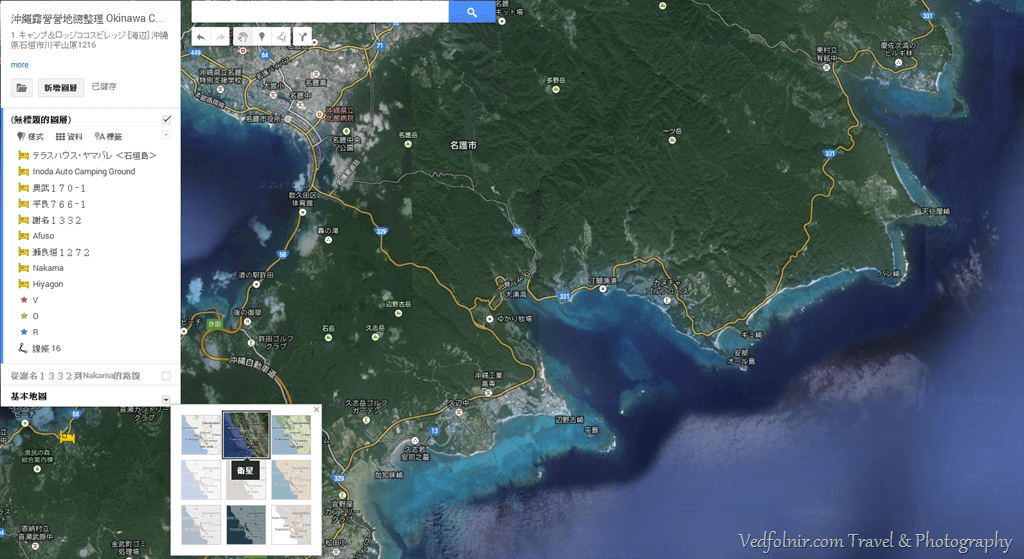Select the draw line tool
1024x559 pixels.
[281, 37]
